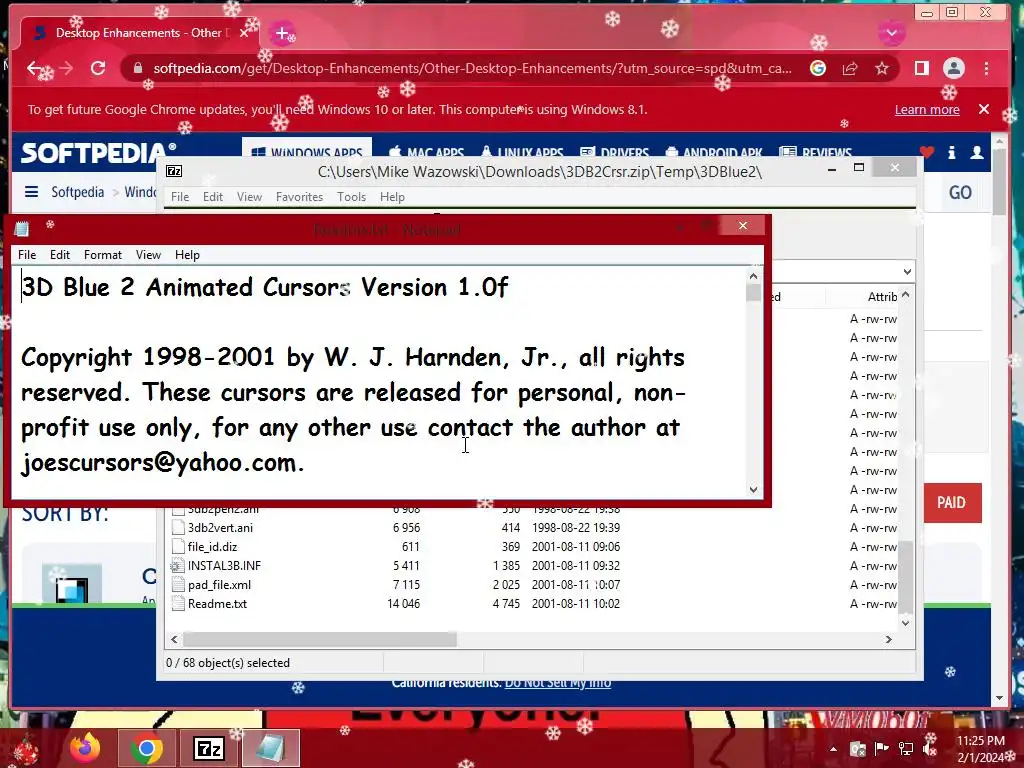Switch to Notepad on the taskbar
This screenshot has height=768, width=1024.
click(271, 748)
